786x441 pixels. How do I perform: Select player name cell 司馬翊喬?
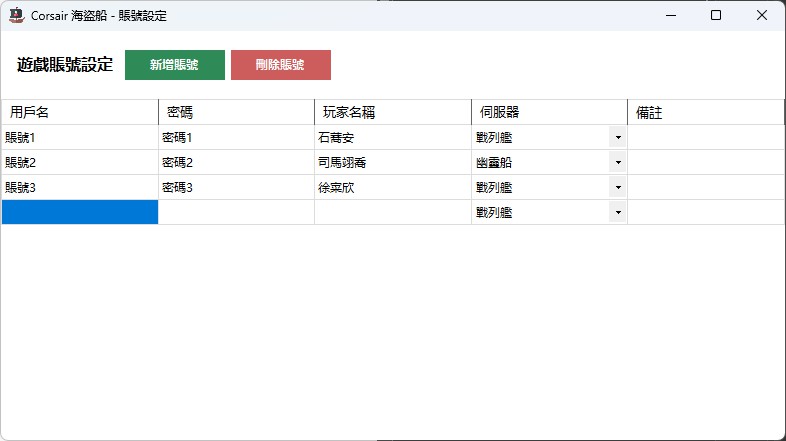click(392, 162)
